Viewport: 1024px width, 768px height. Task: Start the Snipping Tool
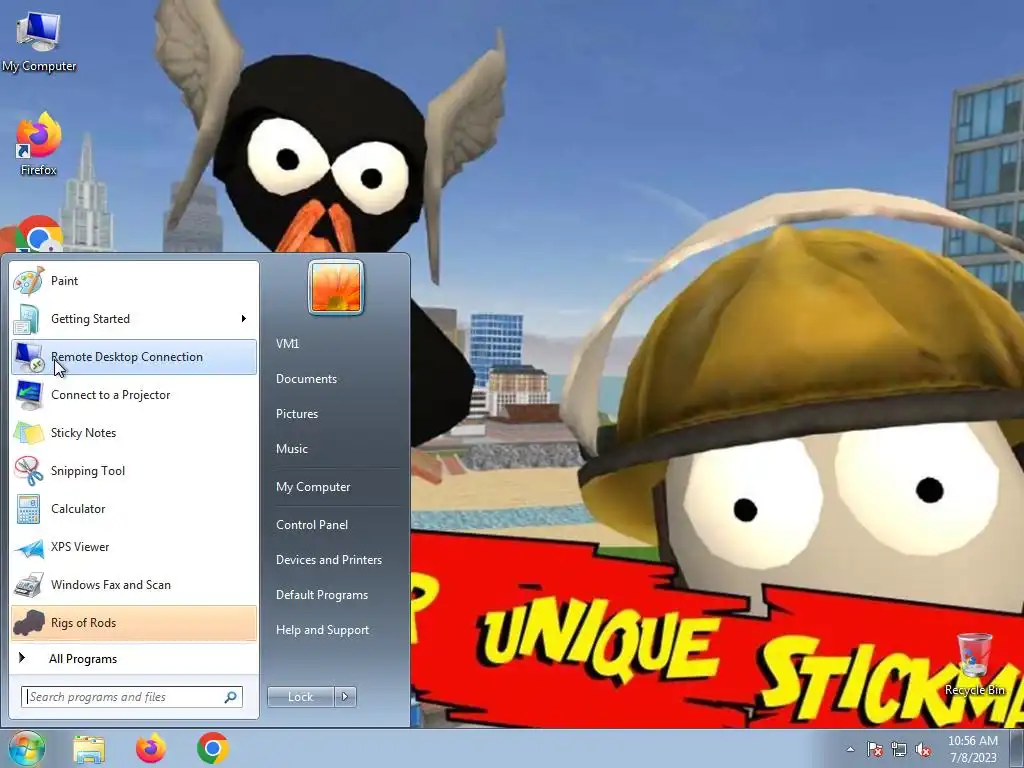point(134,471)
